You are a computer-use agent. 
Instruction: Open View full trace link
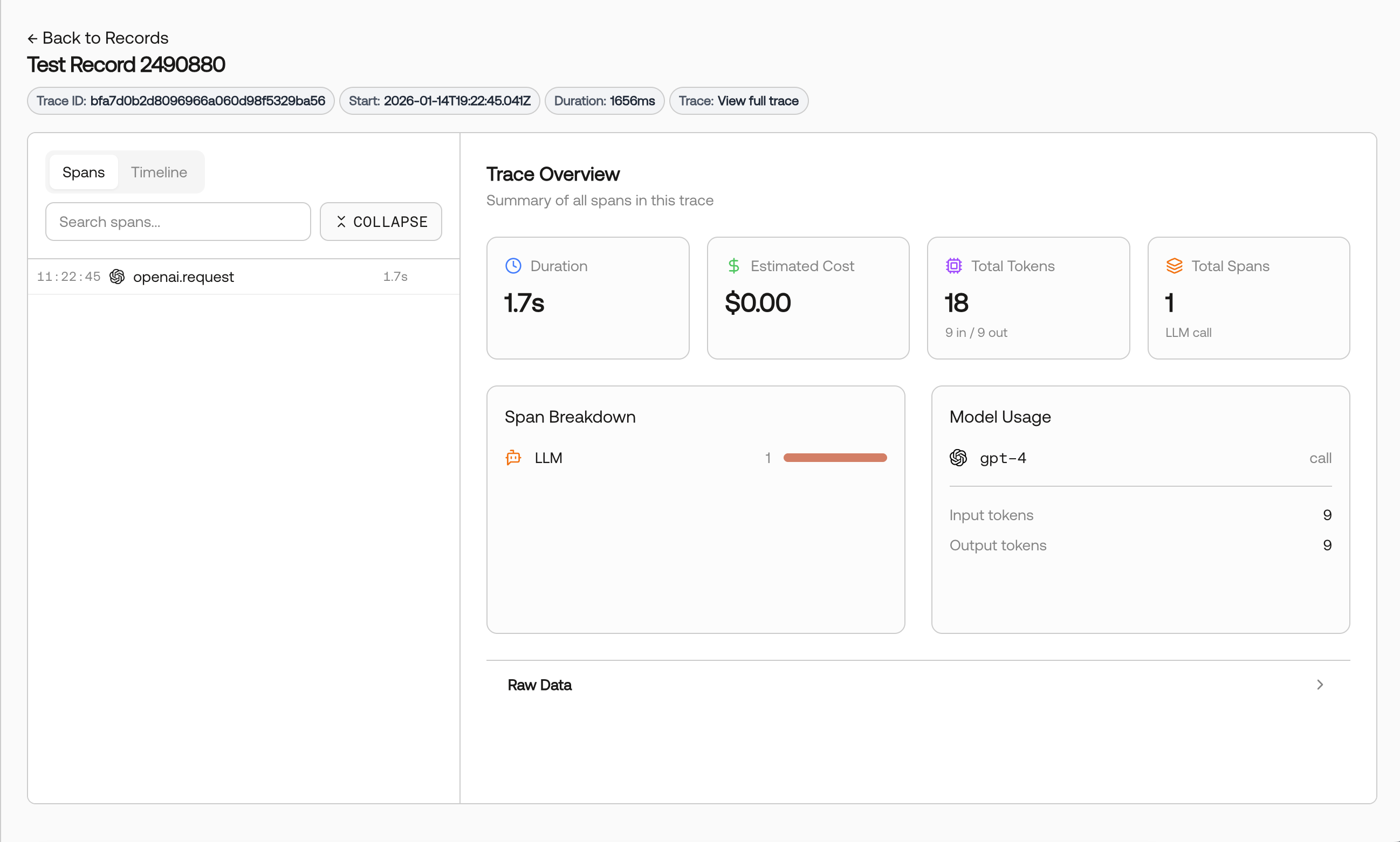(x=758, y=101)
